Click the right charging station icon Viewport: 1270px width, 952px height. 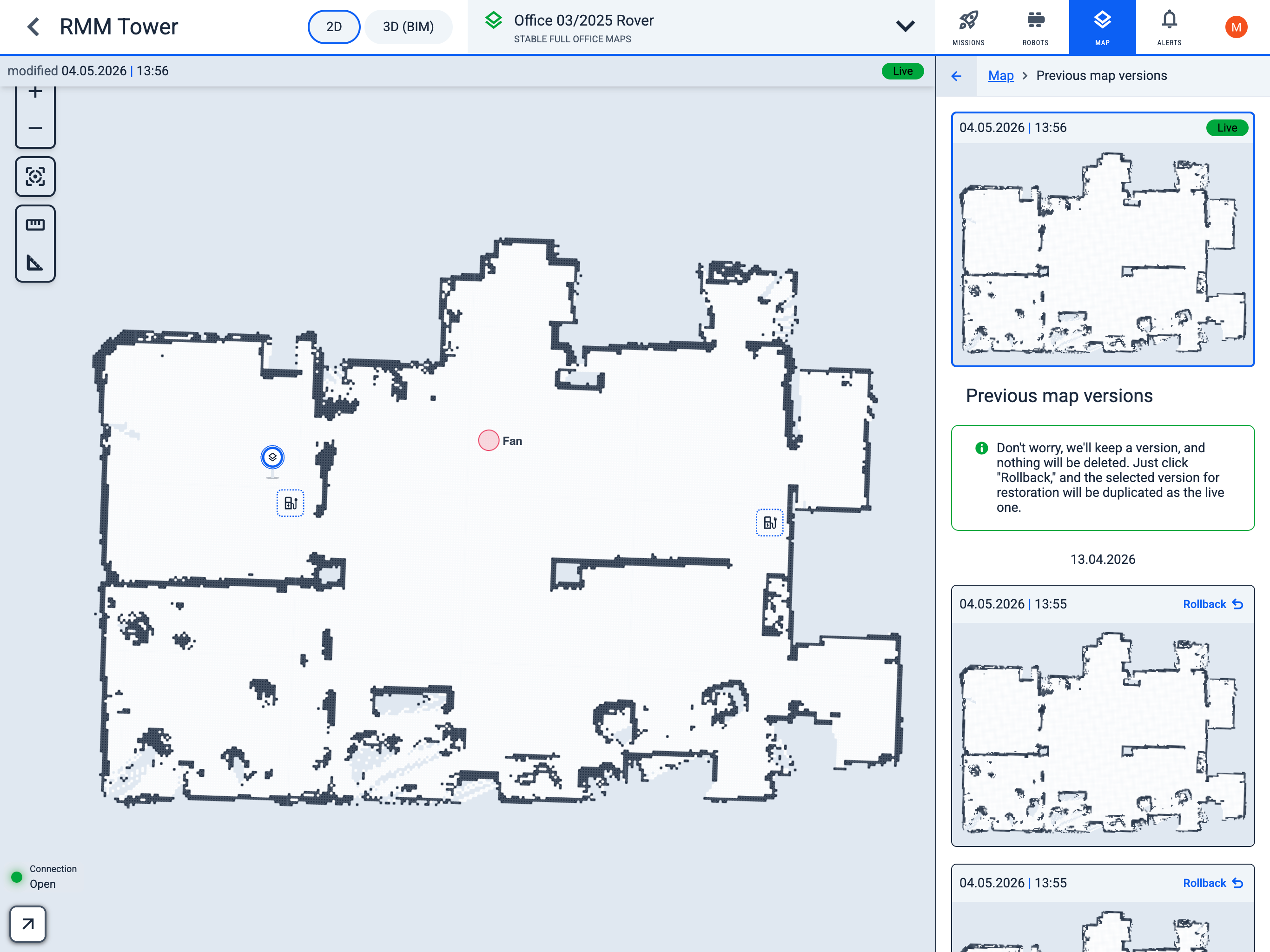point(769,522)
